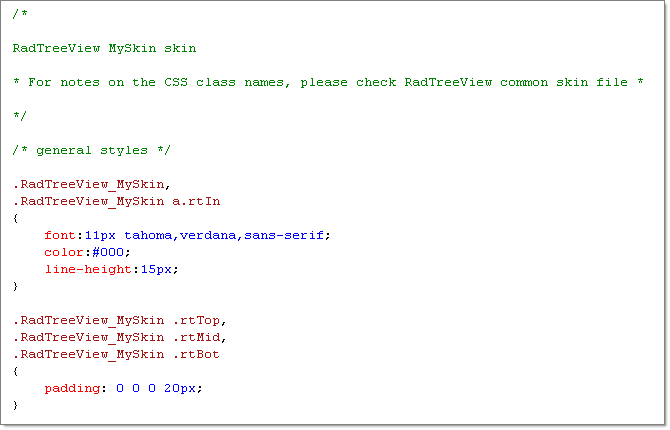Click the 'RadTreeView MySkin skin' comment line
This screenshot has width=670, height=430.
point(104,48)
